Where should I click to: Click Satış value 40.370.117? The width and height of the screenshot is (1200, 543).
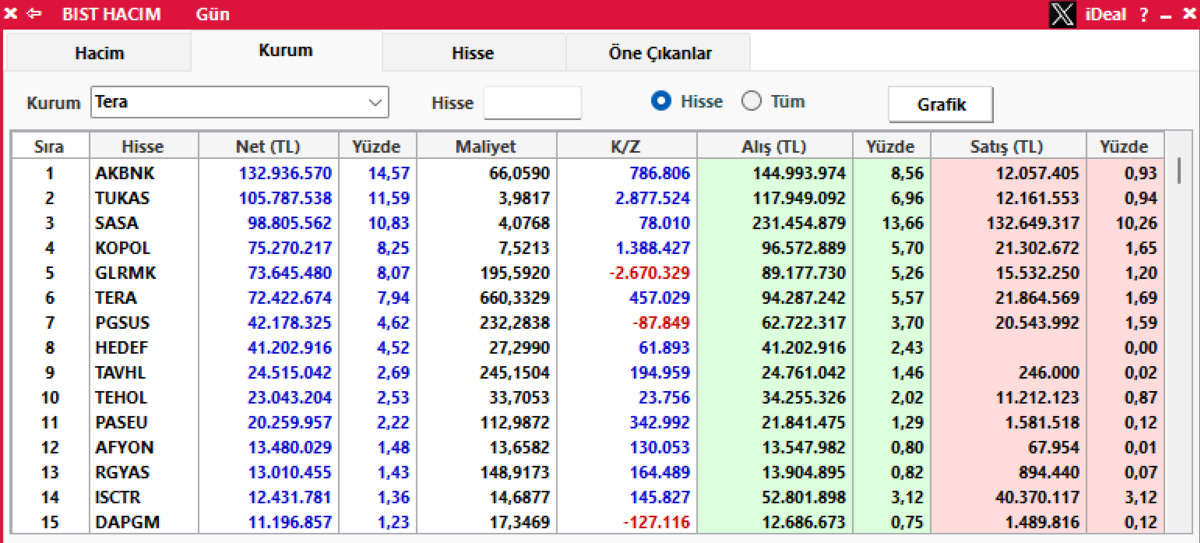(x=1037, y=497)
